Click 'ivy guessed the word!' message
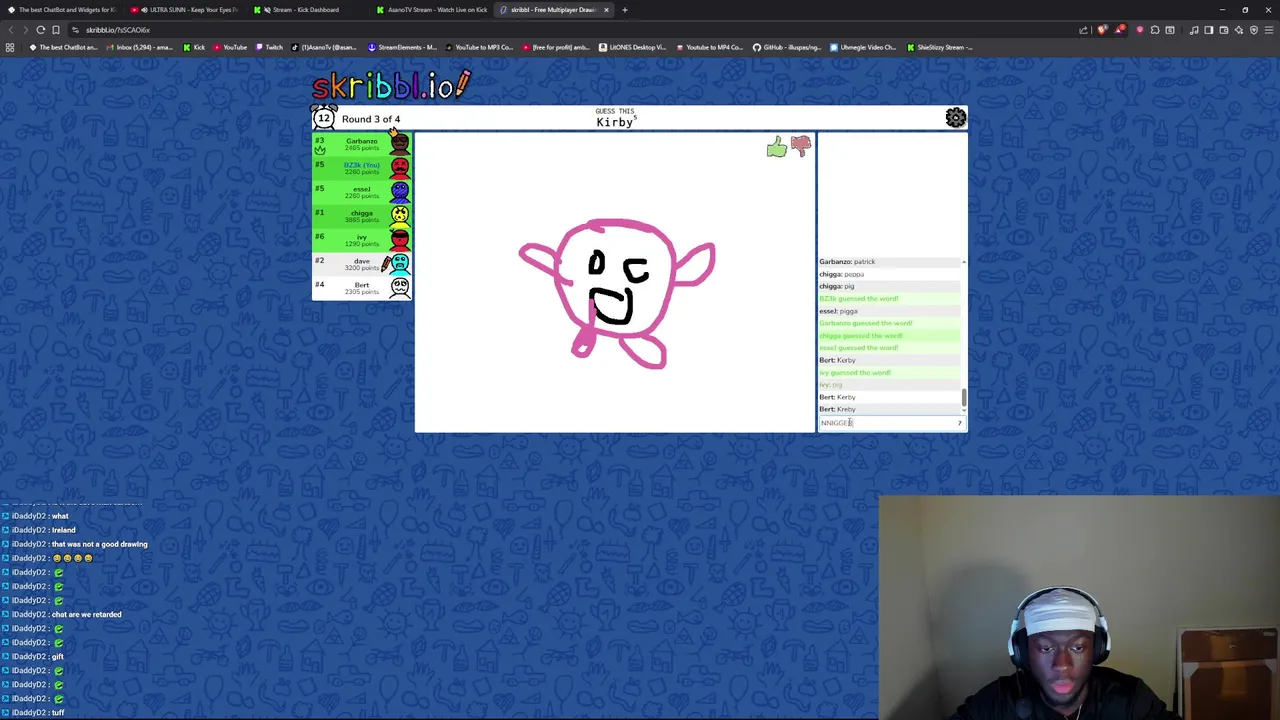The height and width of the screenshot is (720, 1280). (x=855, y=373)
